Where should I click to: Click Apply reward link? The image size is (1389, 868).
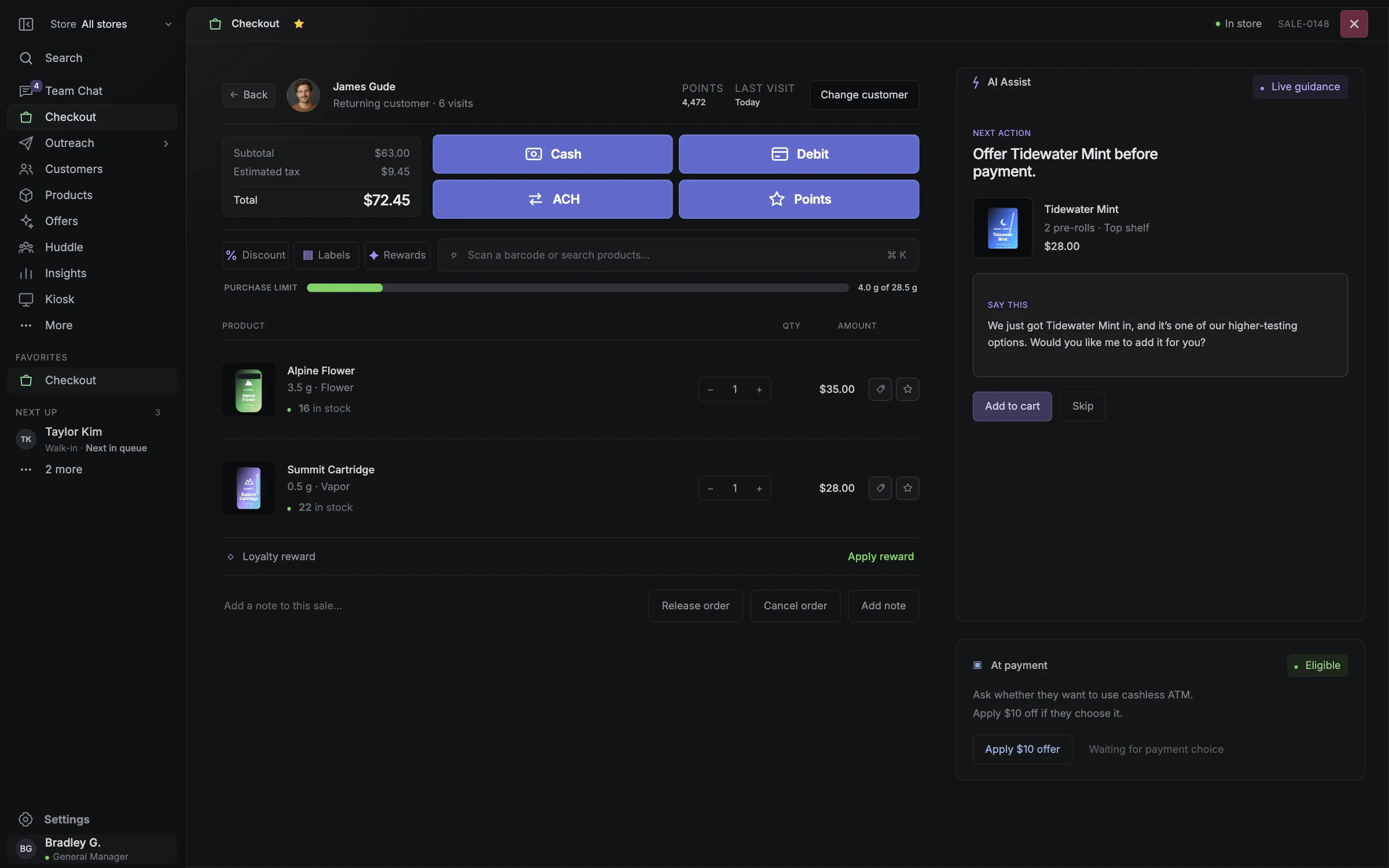tap(881, 557)
